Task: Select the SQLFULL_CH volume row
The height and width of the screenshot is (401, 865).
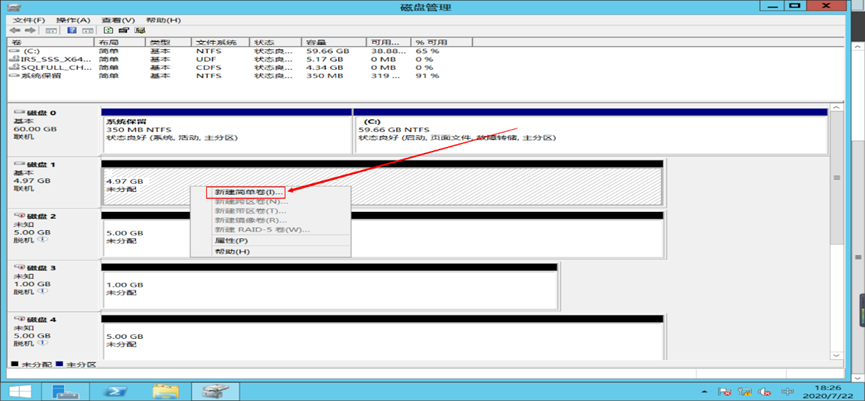Action: click(240, 67)
